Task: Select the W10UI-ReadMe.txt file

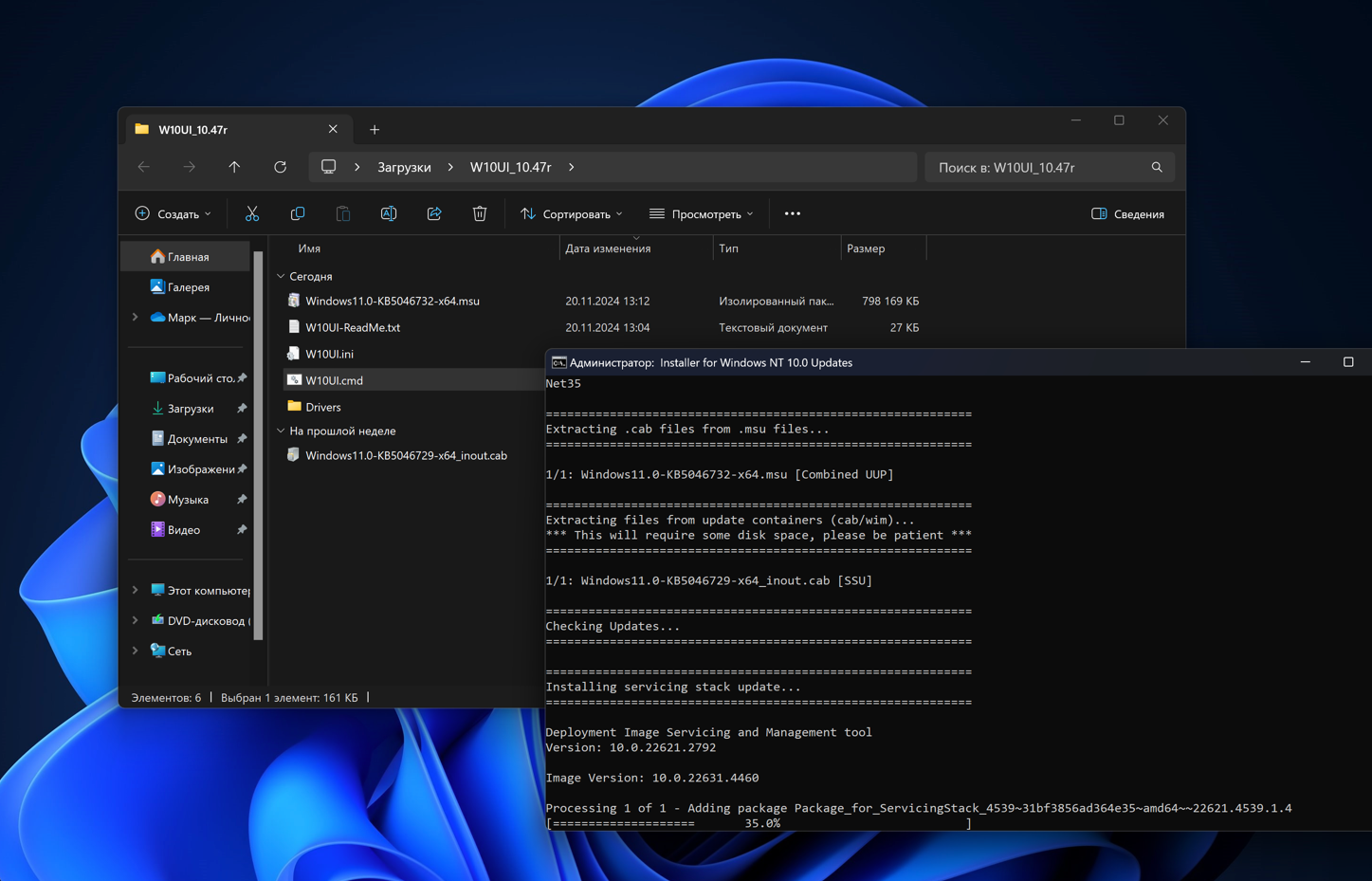Action: point(353,328)
